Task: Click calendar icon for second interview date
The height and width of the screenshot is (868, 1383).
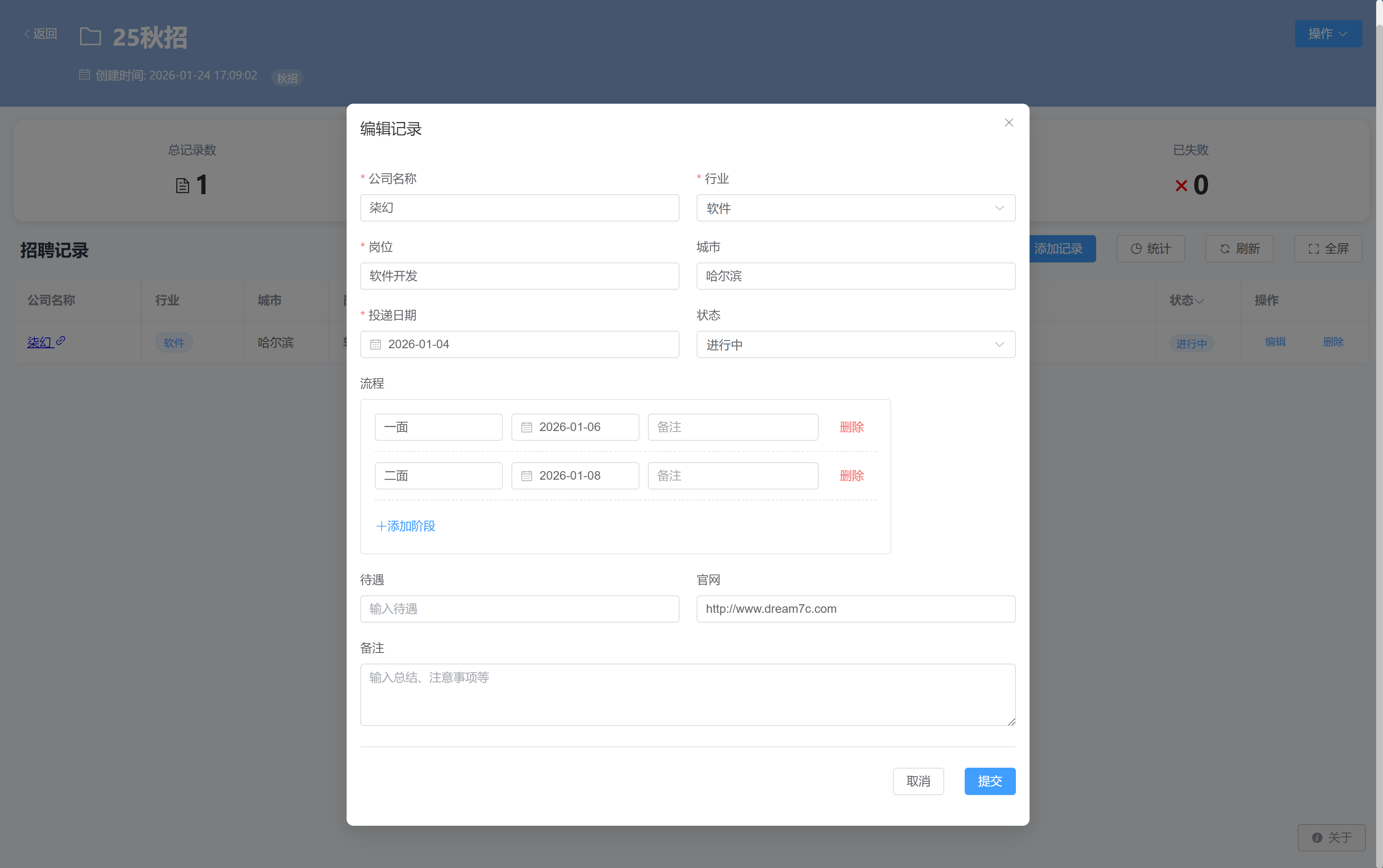Action: coord(526,476)
